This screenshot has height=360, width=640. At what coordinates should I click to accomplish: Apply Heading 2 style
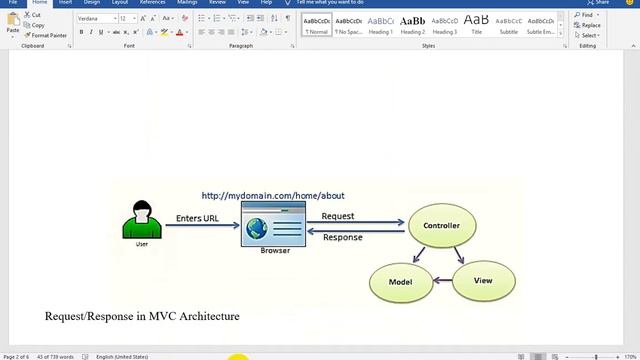click(413, 25)
